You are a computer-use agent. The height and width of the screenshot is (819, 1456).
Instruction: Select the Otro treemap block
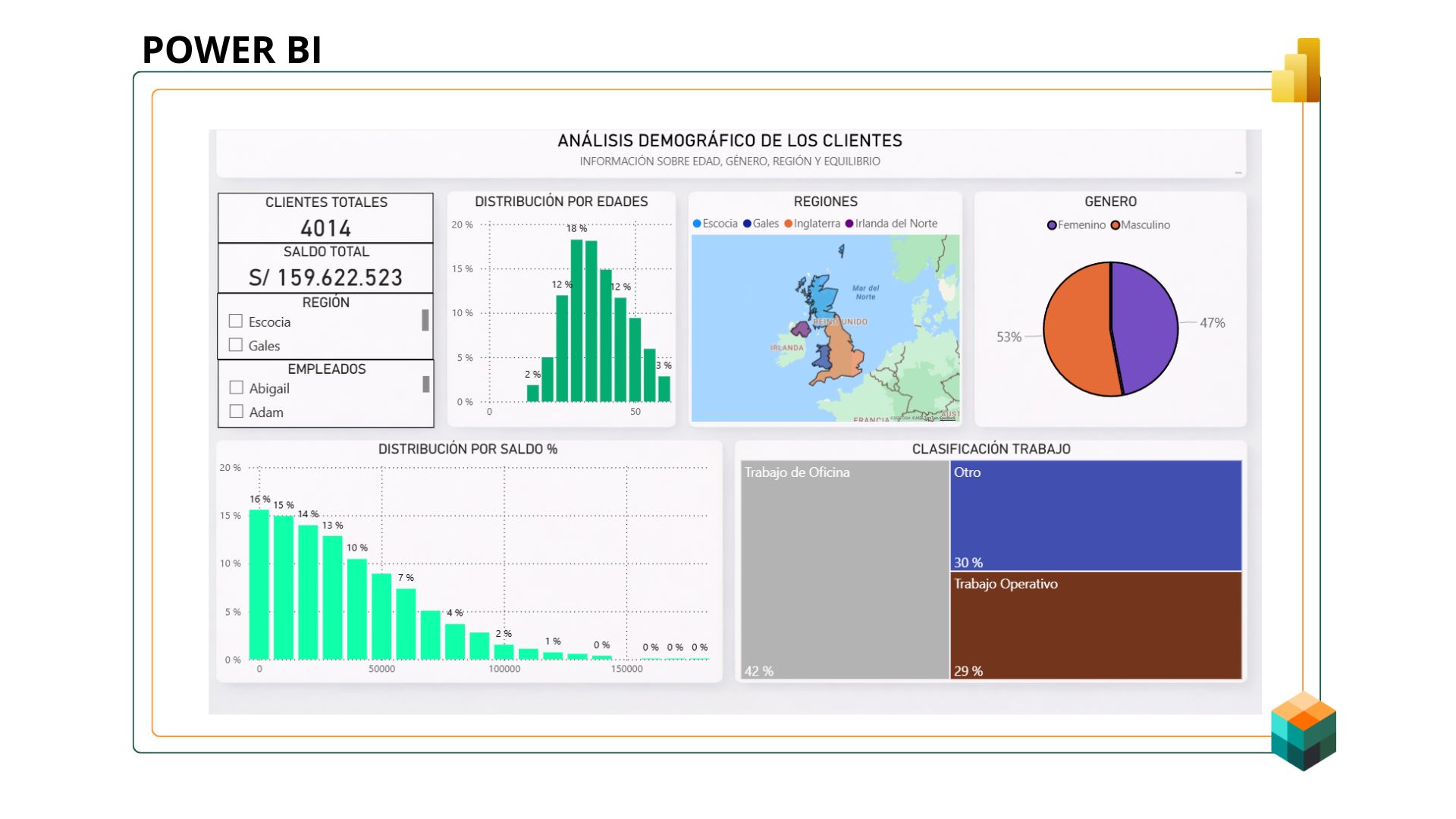pos(1095,516)
